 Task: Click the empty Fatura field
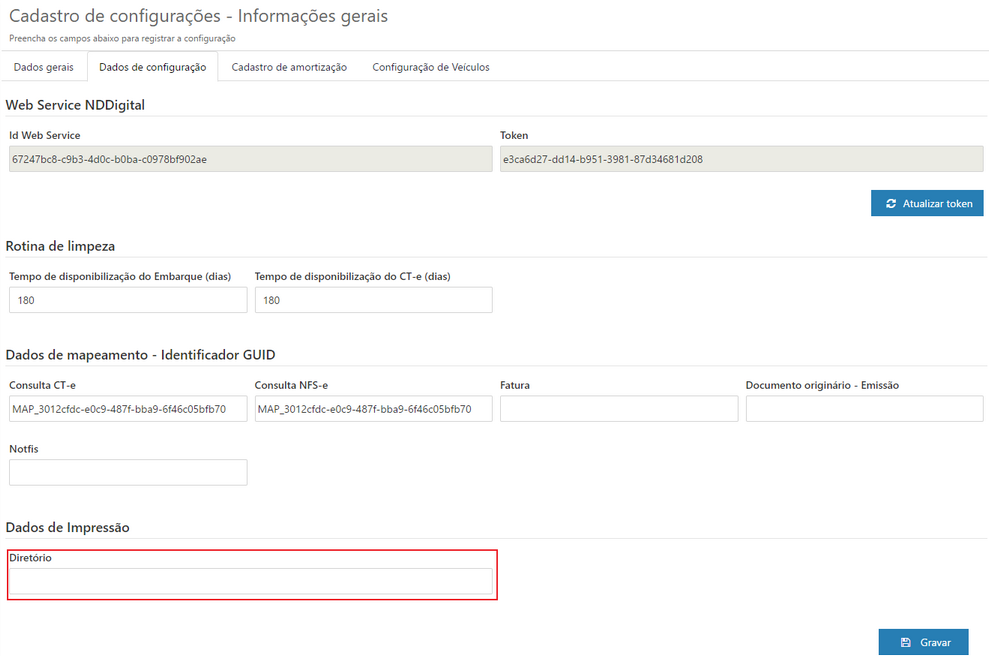pyautogui.click(x=617, y=408)
